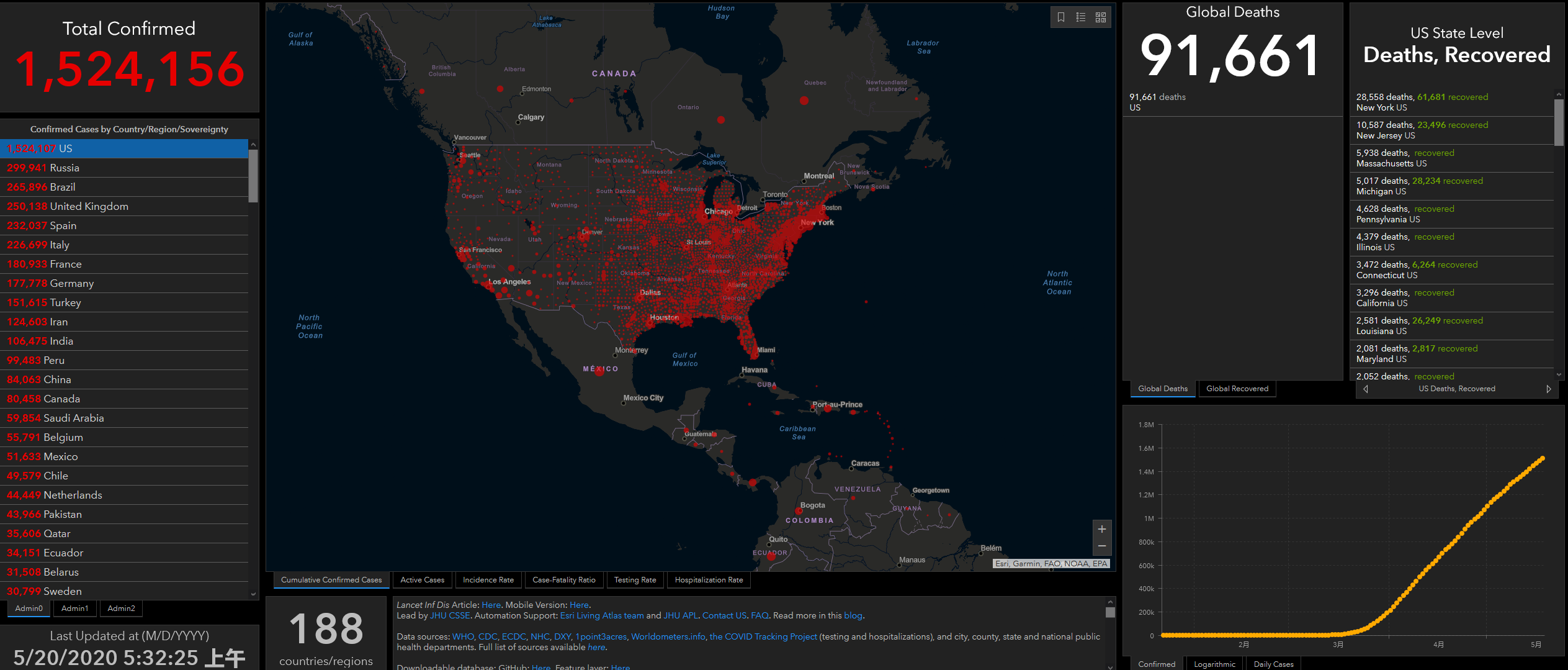The width and height of the screenshot is (1568, 670).
Task: Visit the JHU APL link
Action: click(x=681, y=615)
